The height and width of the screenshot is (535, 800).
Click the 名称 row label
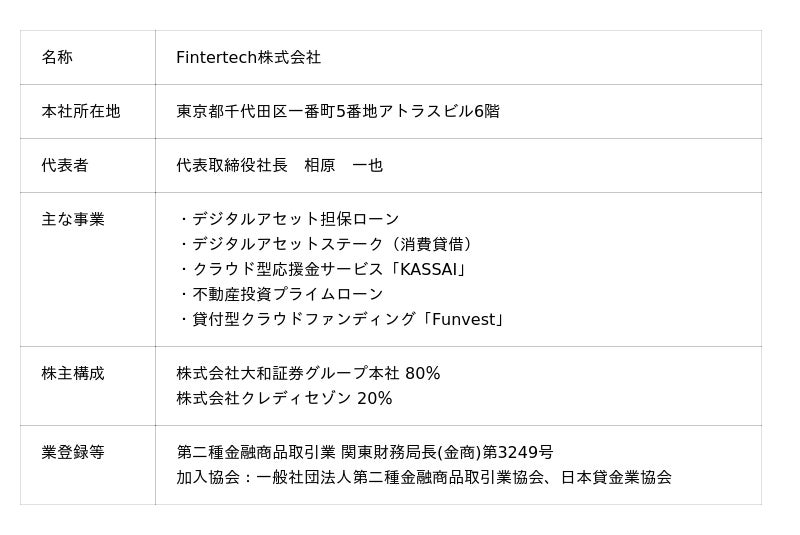57,58
